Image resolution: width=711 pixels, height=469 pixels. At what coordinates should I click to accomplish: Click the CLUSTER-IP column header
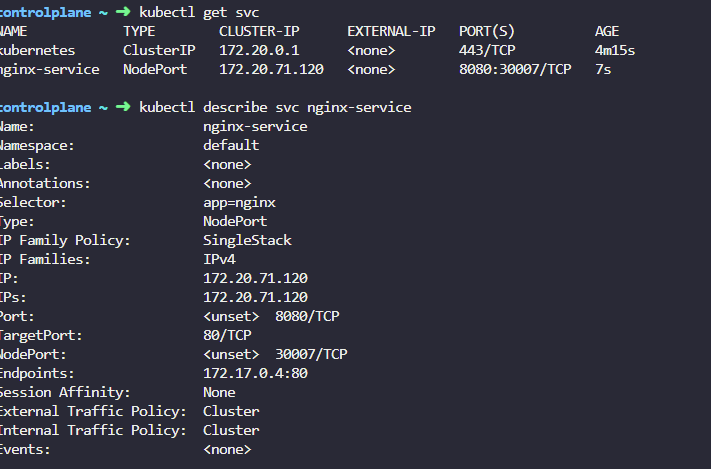click(258, 31)
